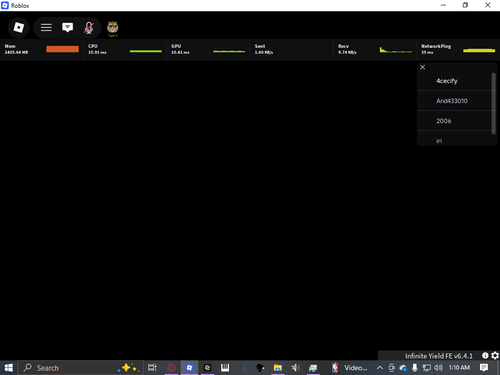This screenshot has height=375, width=500.
Task: Select the GPU performance stat panel
Action: (x=208, y=49)
